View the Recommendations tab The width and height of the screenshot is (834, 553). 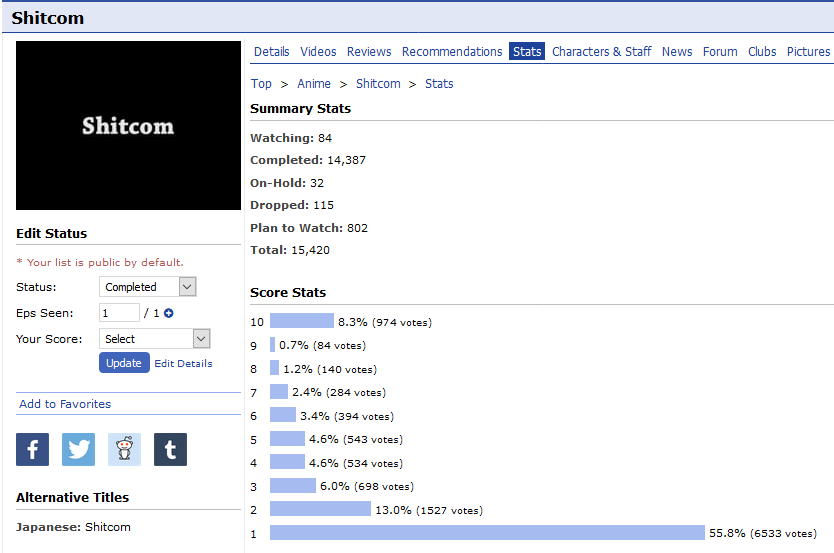pyautogui.click(x=452, y=52)
